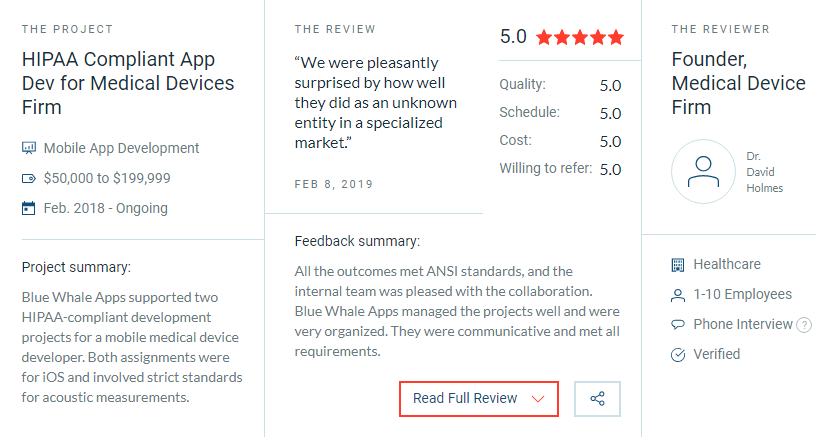Screen dimensions: 827x437
Task: Click the chevron arrow in Read Full Review
Action: (x=538, y=399)
